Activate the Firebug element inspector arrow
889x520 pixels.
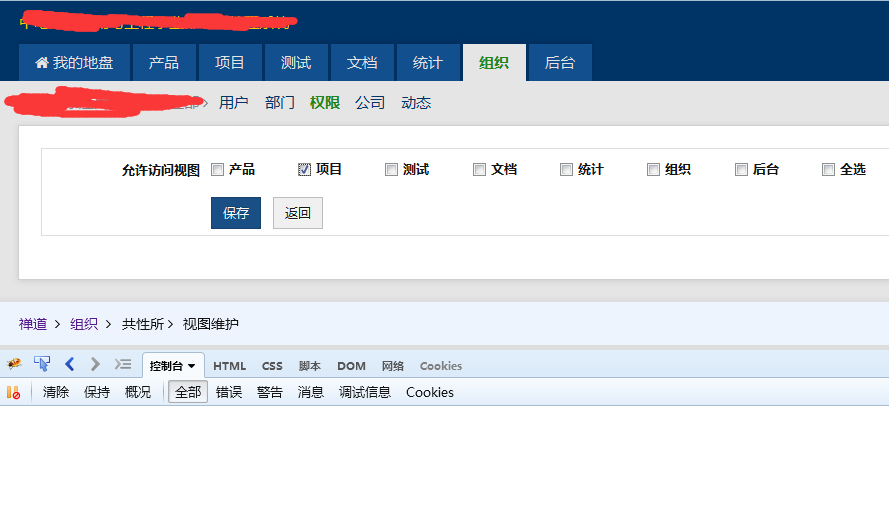coord(42,363)
